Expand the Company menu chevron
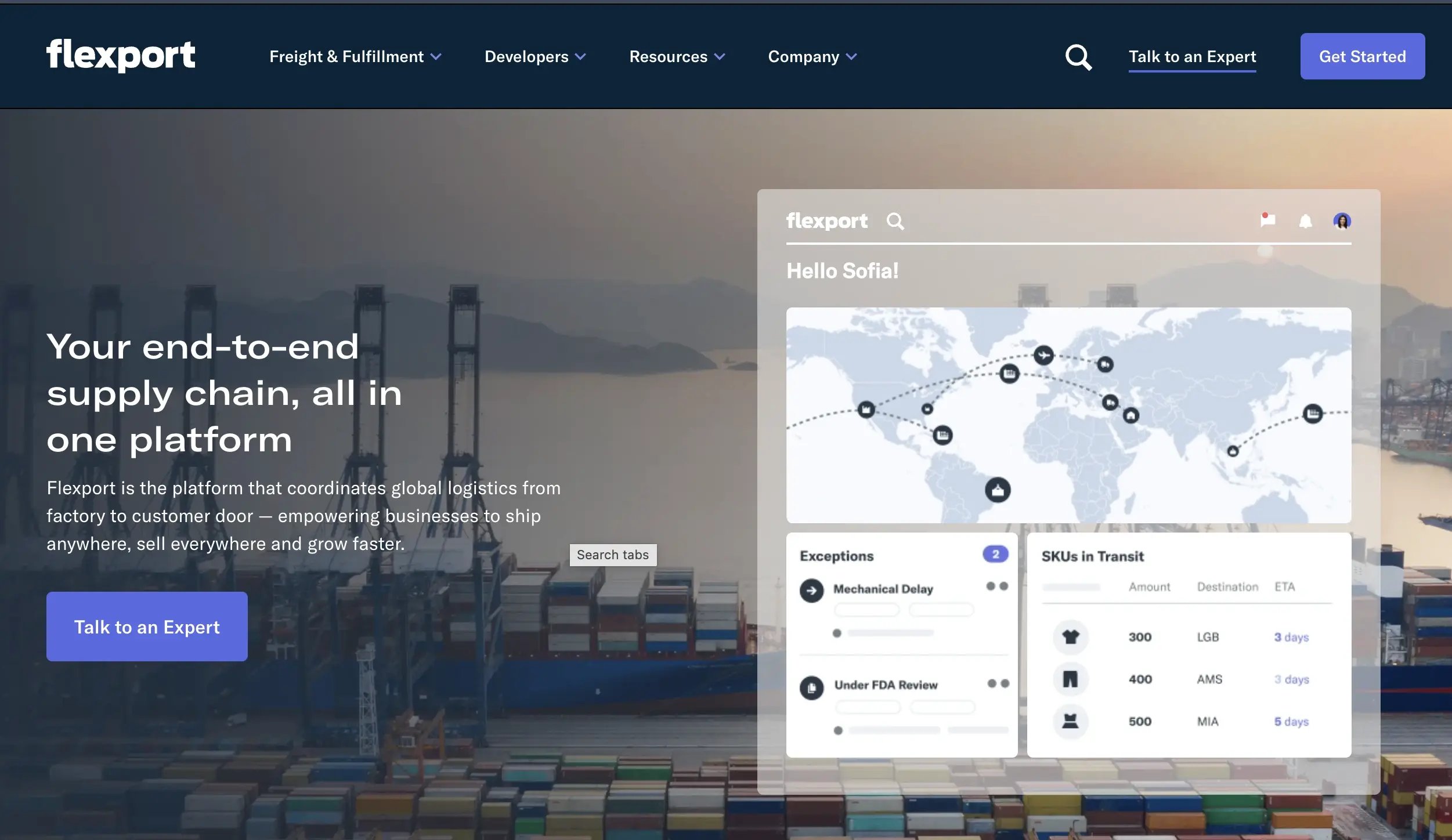 tap(851, 57)
